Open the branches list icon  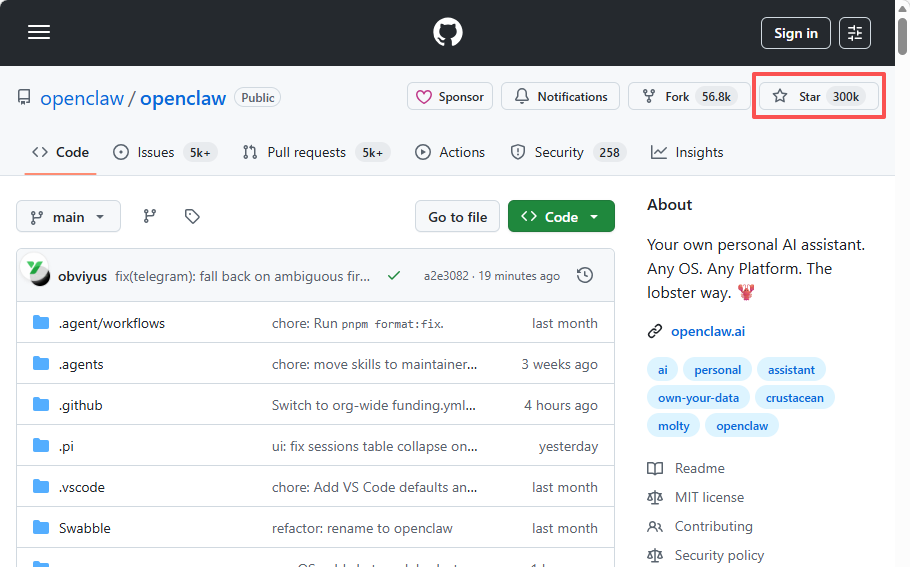[150, 216]
